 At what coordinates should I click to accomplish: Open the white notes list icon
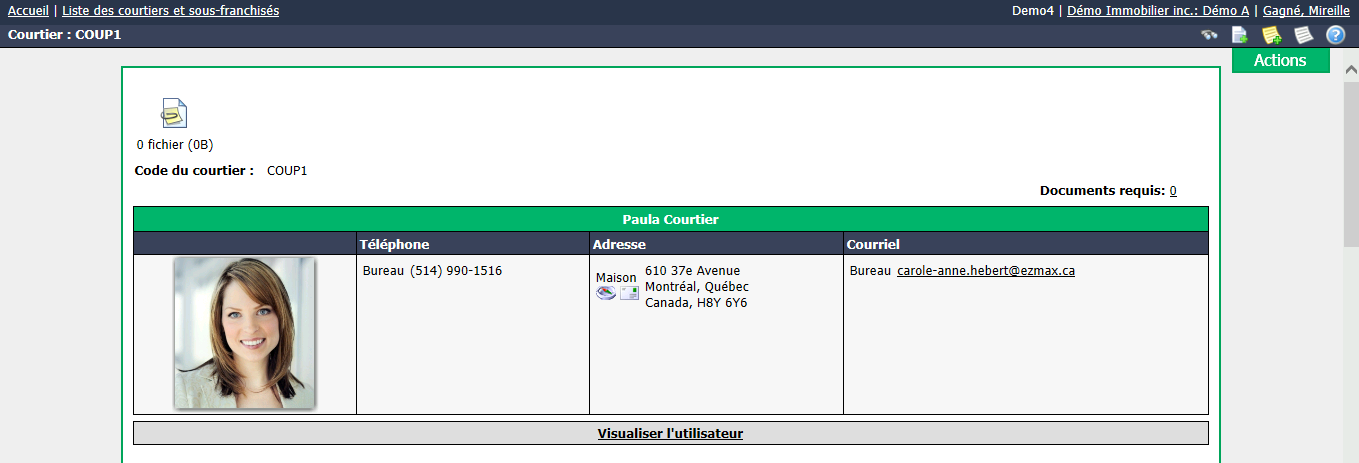coord(1304,35)
